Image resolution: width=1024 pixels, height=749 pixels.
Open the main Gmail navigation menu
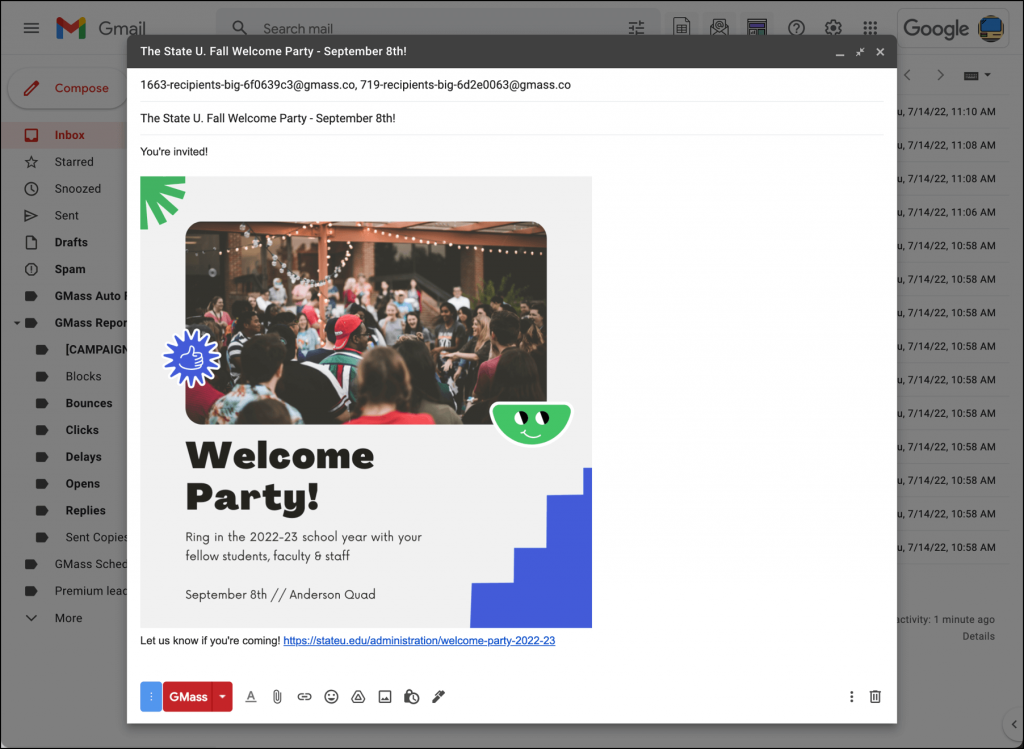pos(31,28)
